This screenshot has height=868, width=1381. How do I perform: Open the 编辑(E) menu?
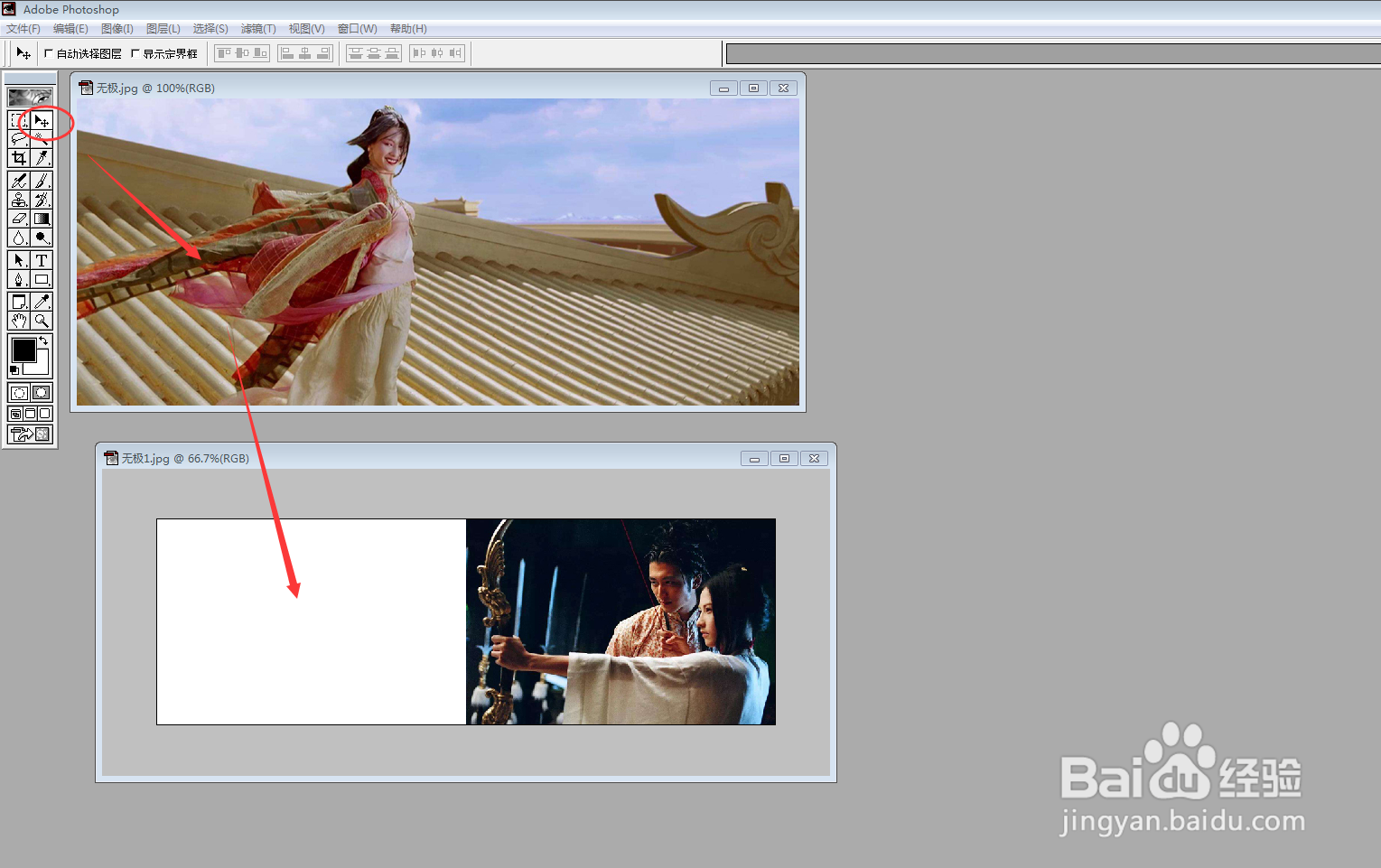[x=70, y=29]
